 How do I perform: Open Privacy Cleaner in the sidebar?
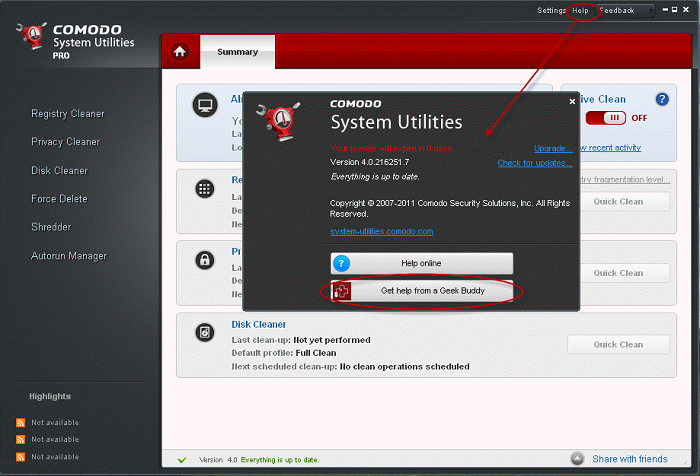66,142
